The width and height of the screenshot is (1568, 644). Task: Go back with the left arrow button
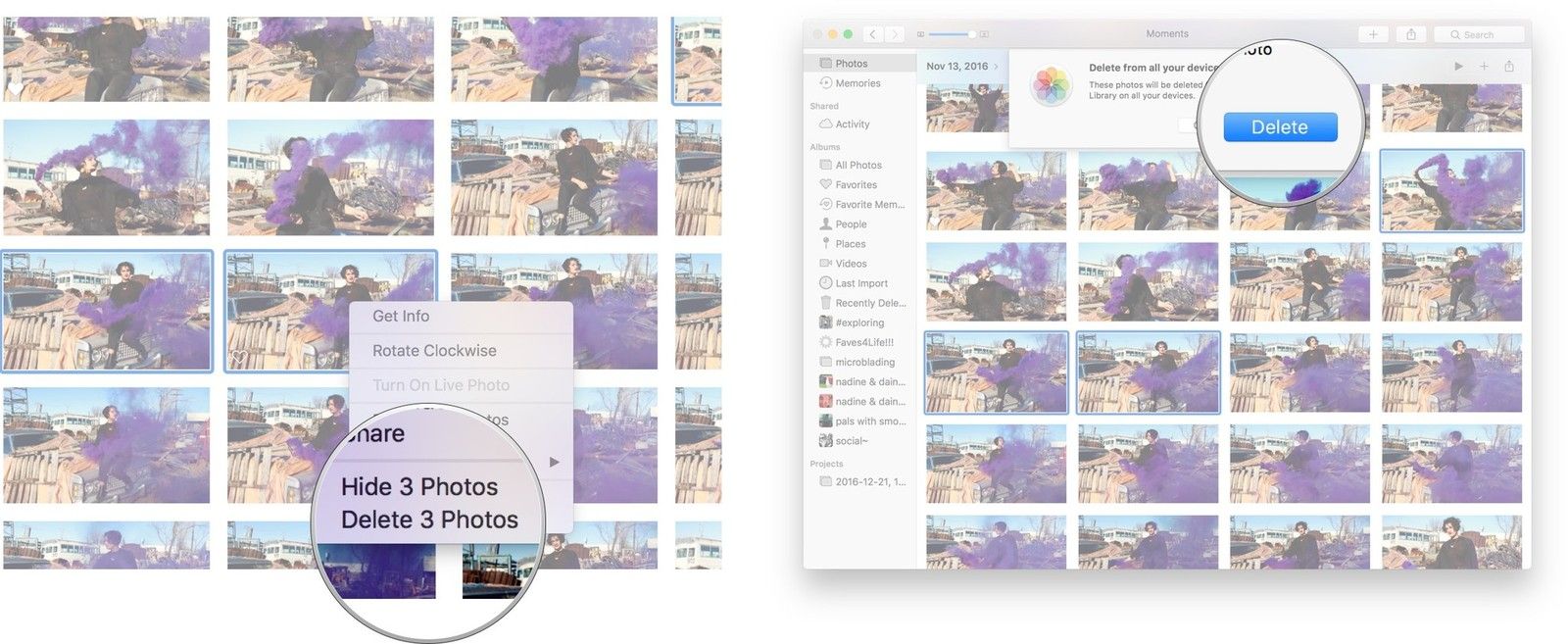click(872, 34)
